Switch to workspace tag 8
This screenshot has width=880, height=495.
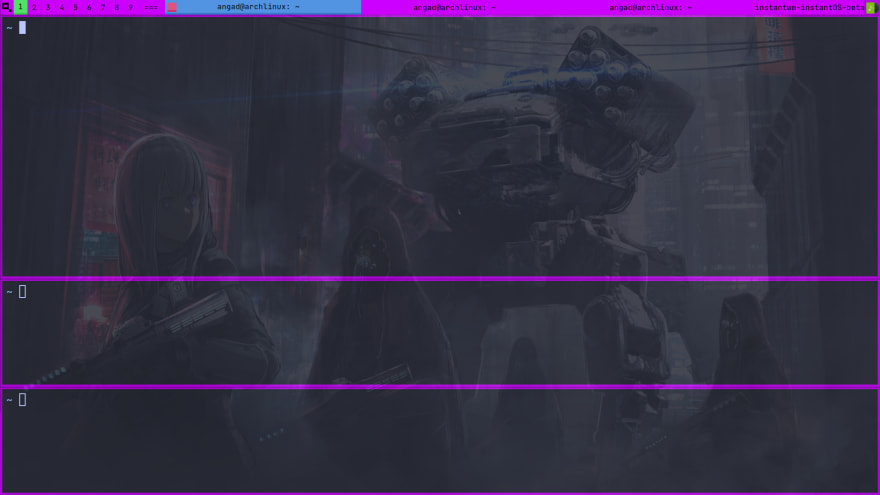117,7
